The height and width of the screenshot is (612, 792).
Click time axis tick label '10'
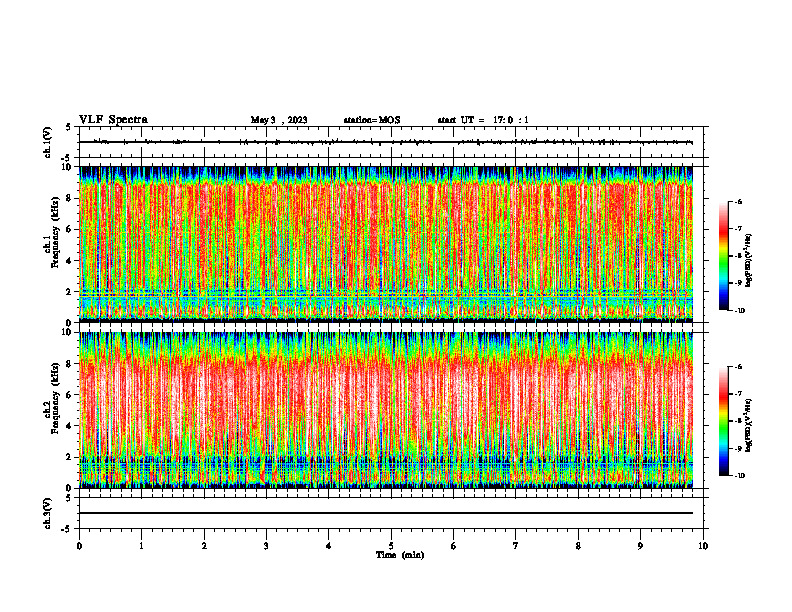pos(703,546)
